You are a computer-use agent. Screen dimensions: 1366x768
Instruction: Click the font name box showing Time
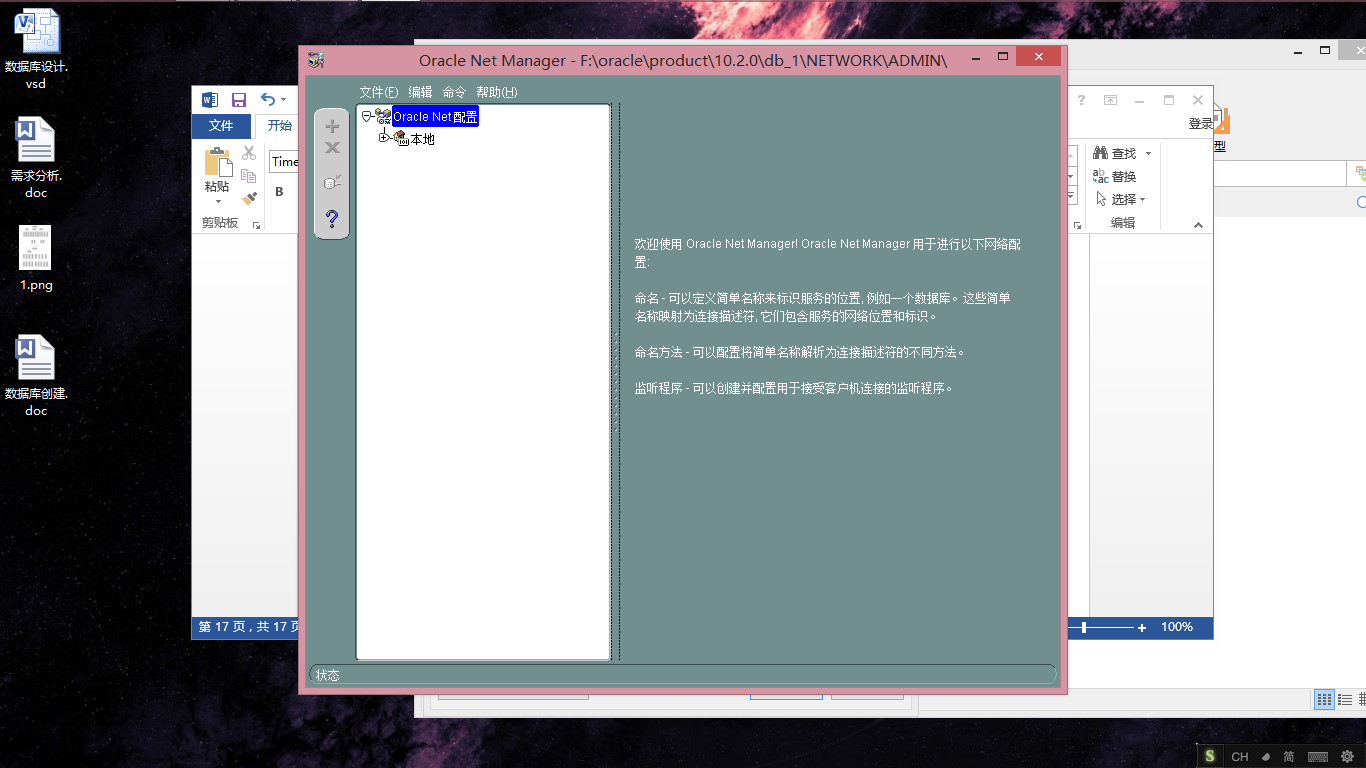click(x=283, y=161)
